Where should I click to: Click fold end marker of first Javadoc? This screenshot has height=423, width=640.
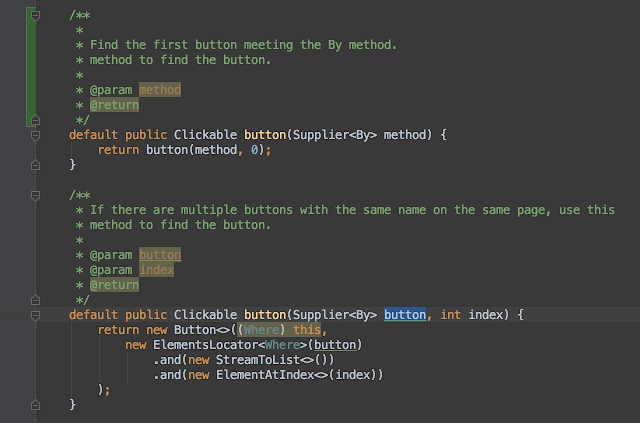click(x=36, y=120)
